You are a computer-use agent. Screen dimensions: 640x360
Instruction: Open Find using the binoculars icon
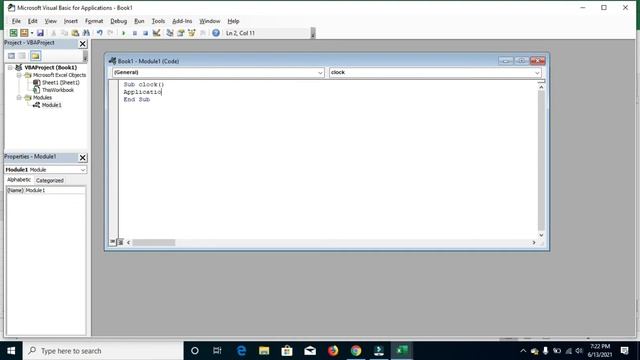click(x=86, y=33)
